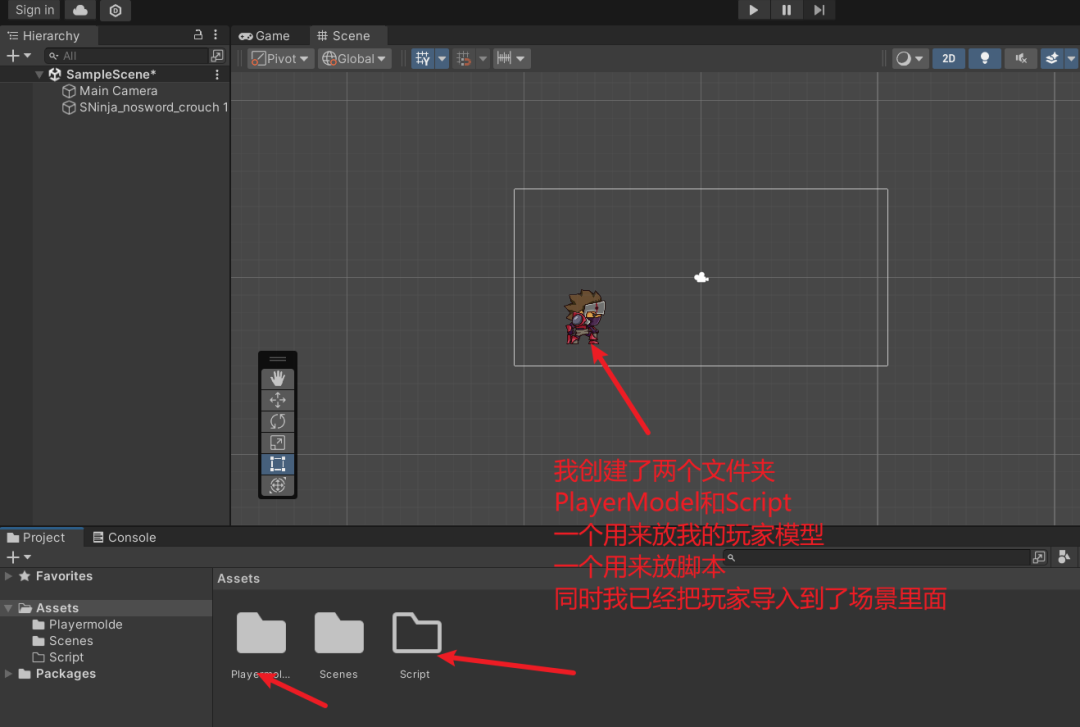1080x727 pixels.
Task: Select Packages in the project tree
Action: [65, 674]
